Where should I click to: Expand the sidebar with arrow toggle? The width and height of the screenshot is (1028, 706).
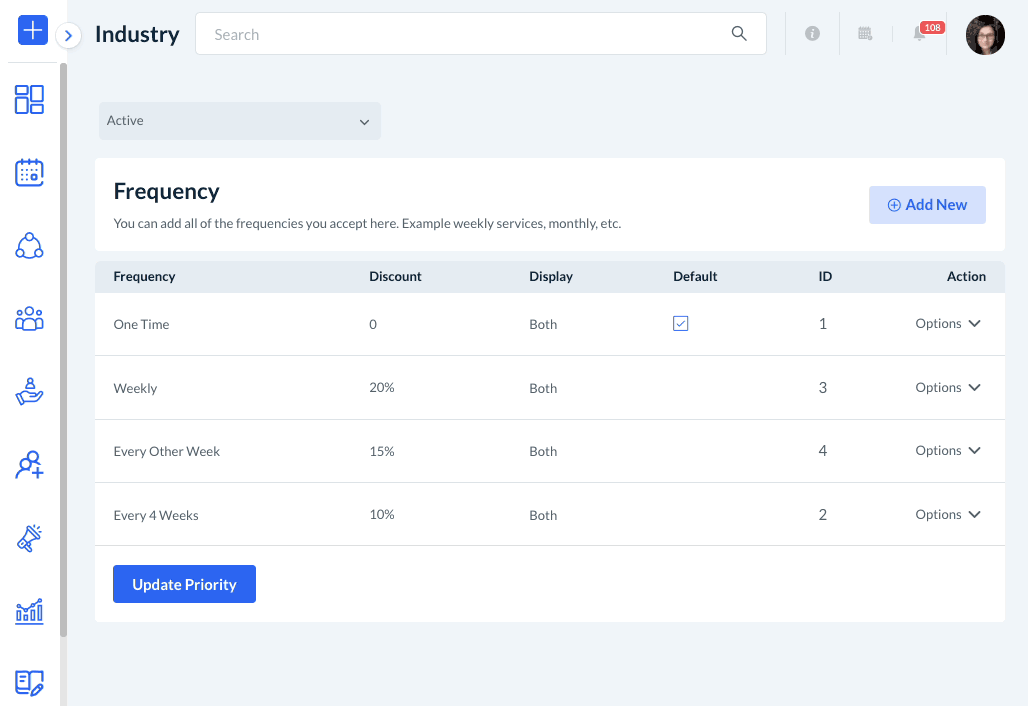pos(68,36)
